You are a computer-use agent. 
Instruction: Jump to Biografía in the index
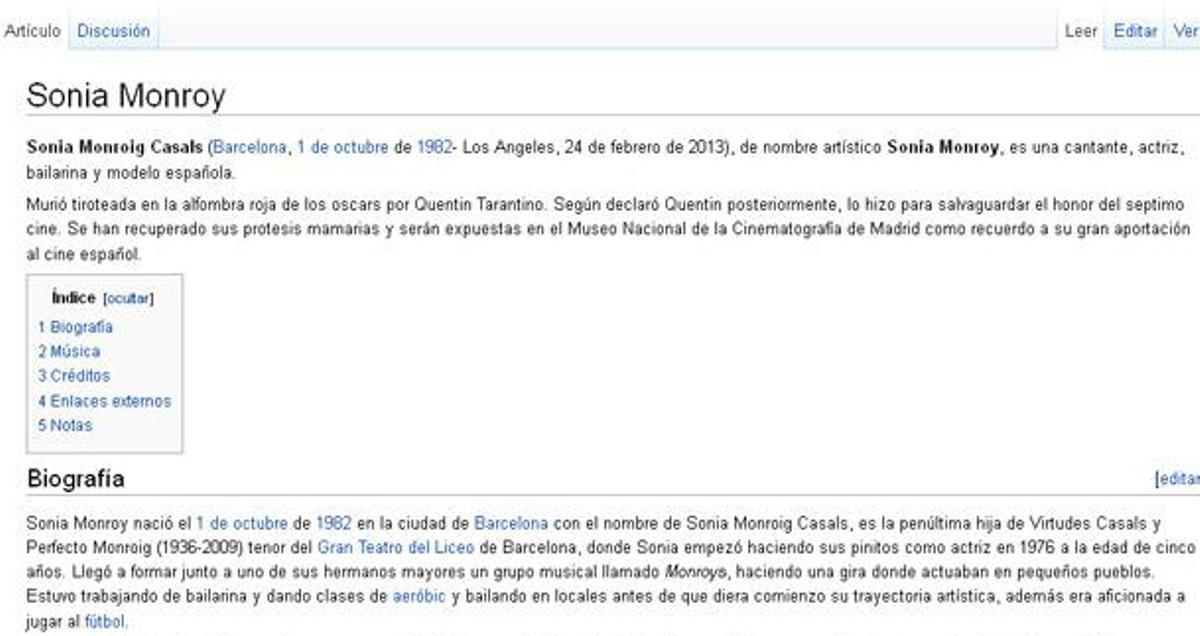76,327
